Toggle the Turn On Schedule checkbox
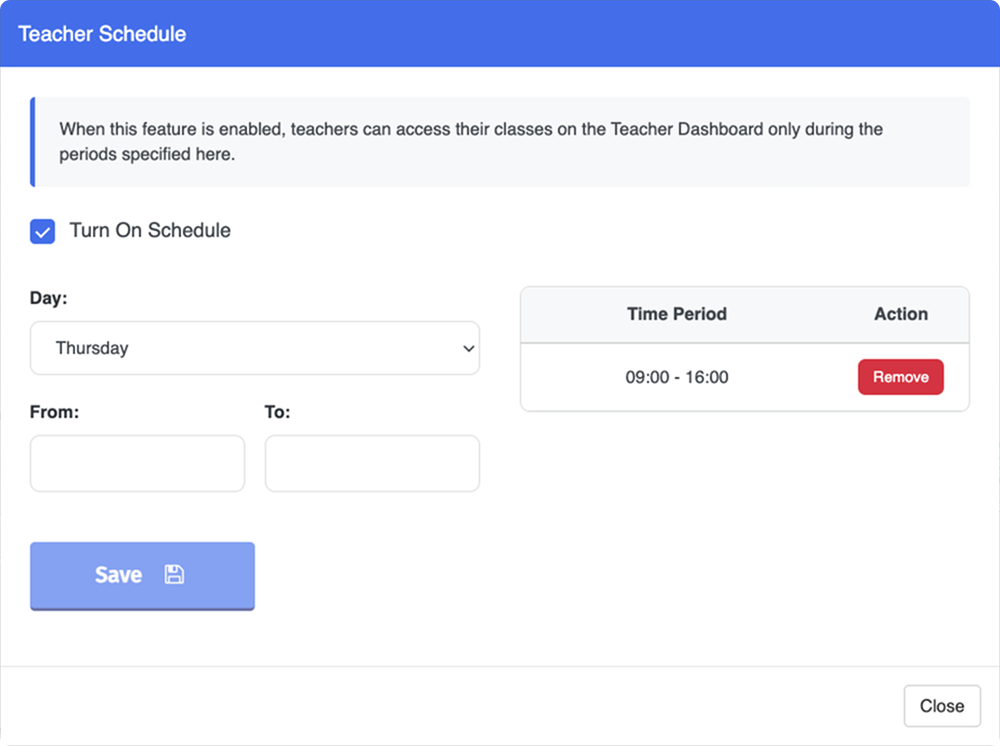The width and height of the screenshot is (1000, 746). coord(43,231)
